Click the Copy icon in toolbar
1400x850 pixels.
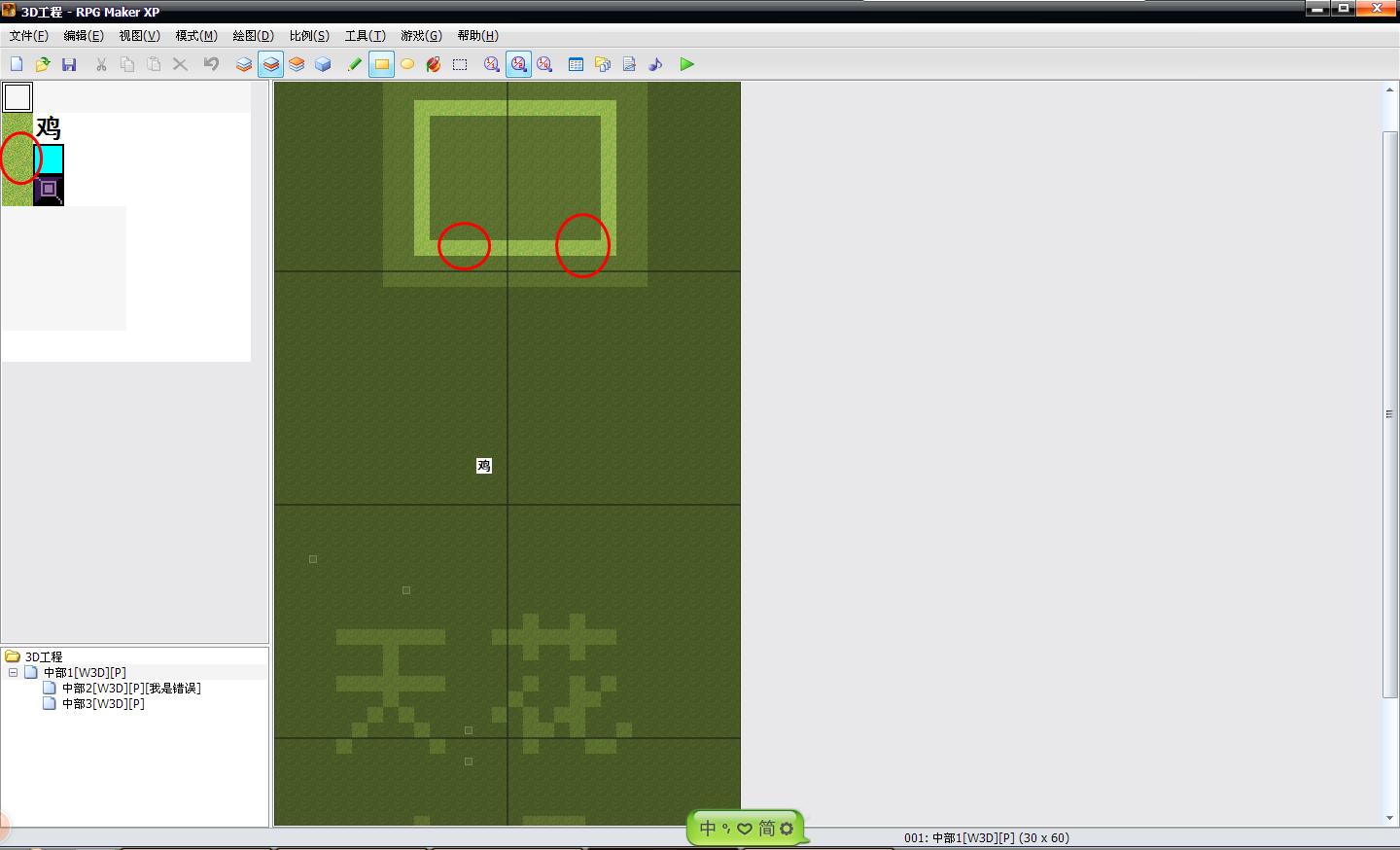click(127, 64)
